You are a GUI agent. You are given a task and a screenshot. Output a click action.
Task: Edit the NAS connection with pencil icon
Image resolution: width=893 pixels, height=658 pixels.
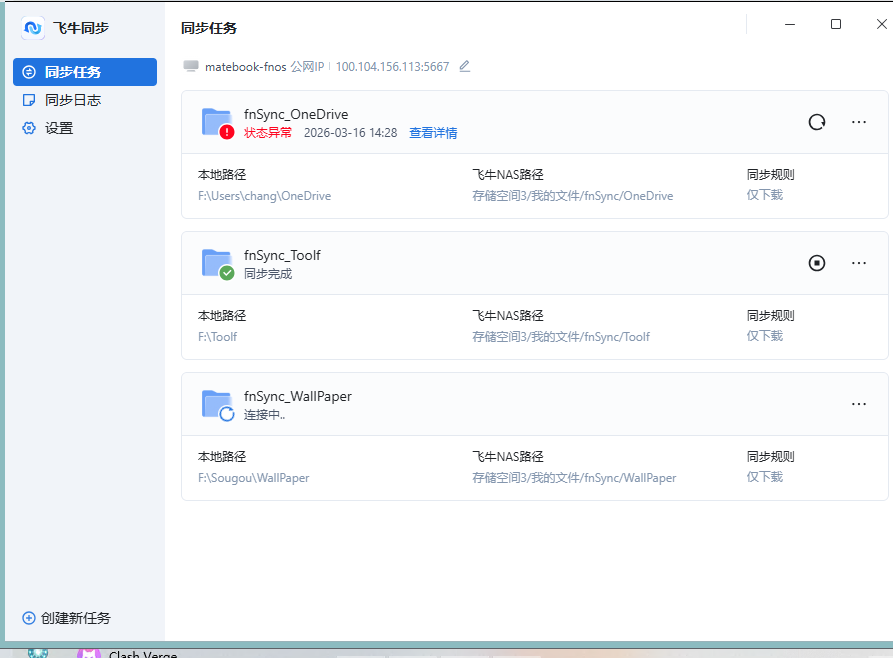pos(464,67)
